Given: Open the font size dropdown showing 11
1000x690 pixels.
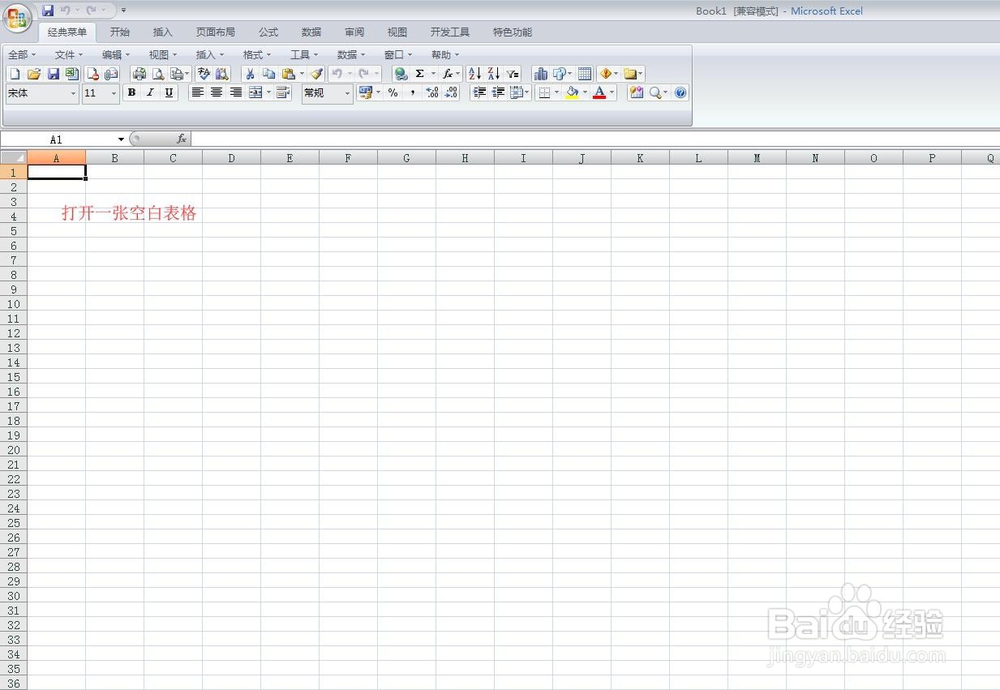Looking at the screenshot, I should (x=114, y=94).
